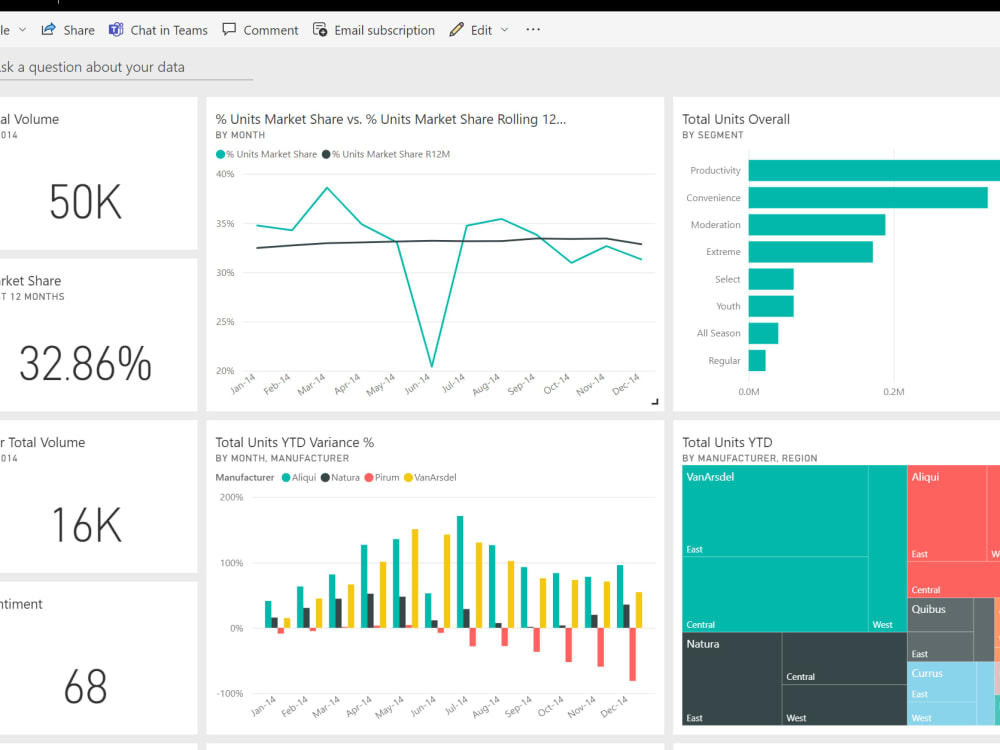Viewport: 1000px width, 750px height.
Task: Click the Share icon
Action: point(47,29)
